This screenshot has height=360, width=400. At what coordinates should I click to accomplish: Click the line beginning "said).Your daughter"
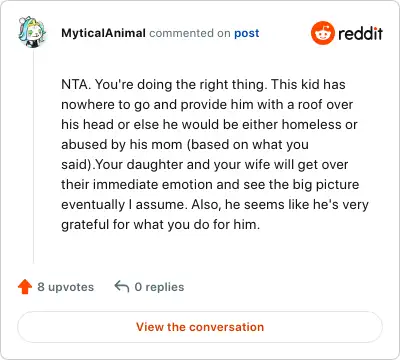pyautogui.click(x=205, y=165)
